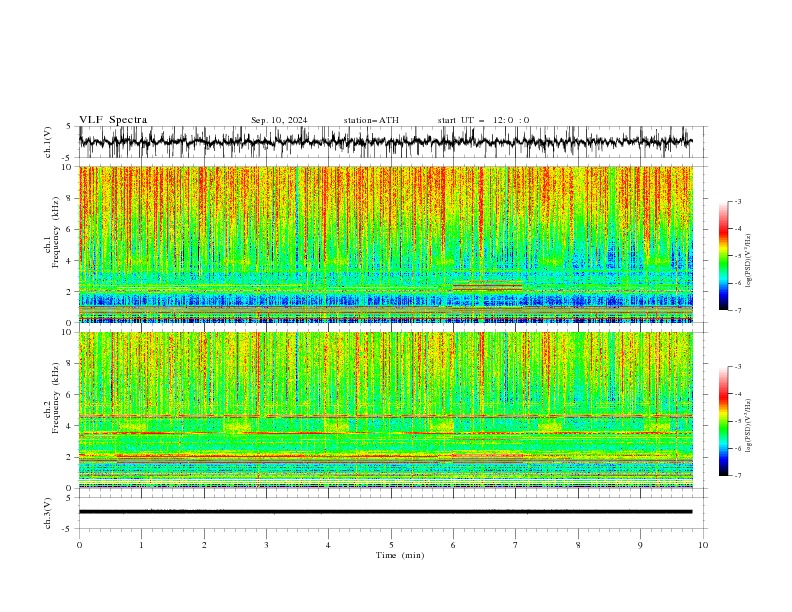Click the ch.1 spectrogram plot

click(x=385, y=244)
